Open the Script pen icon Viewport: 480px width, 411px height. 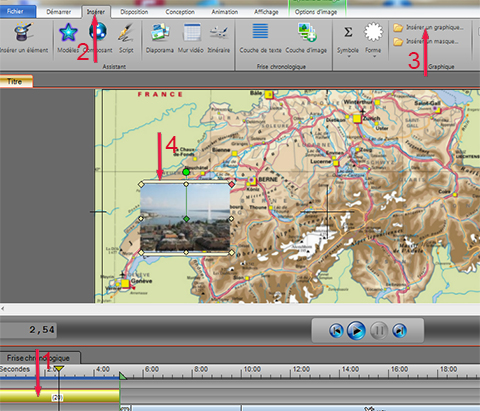[x=126, y=38]
